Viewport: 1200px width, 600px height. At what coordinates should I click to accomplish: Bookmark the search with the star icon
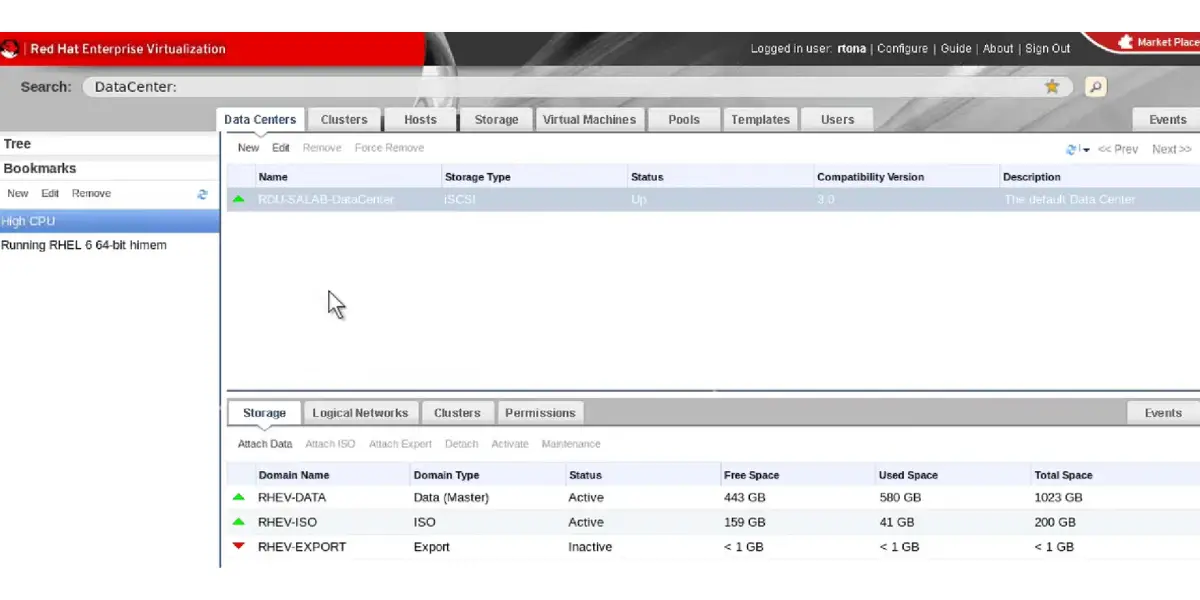click(1052, 87)
